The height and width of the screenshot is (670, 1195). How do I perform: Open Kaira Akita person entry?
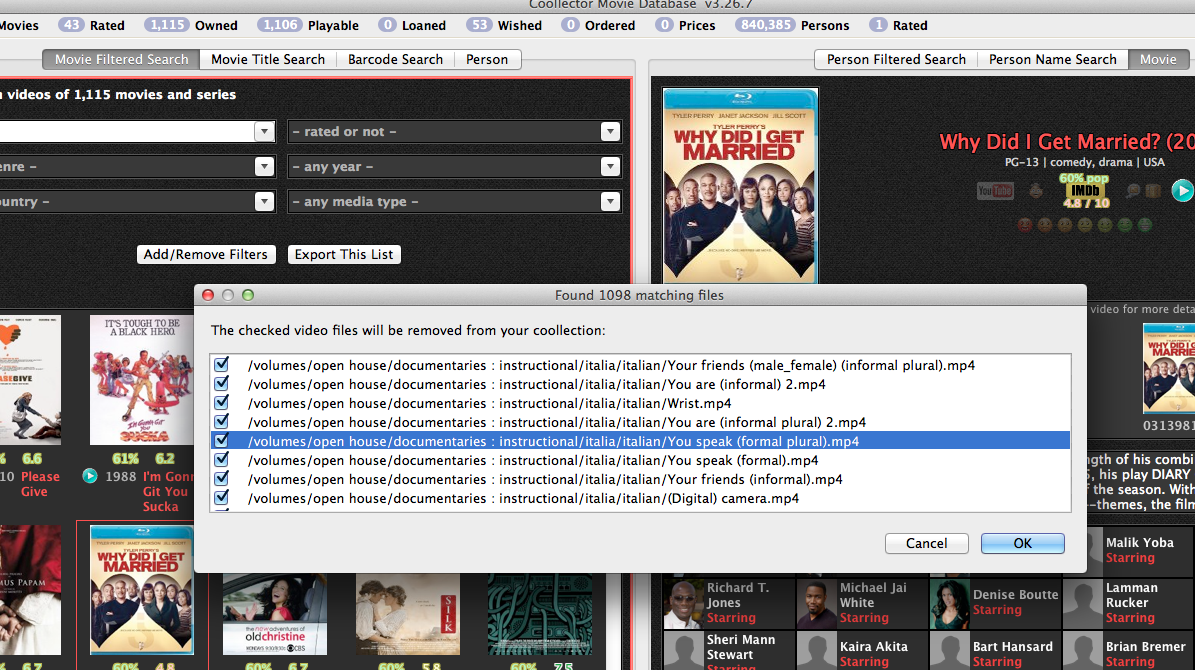click(x=863, y=651)
